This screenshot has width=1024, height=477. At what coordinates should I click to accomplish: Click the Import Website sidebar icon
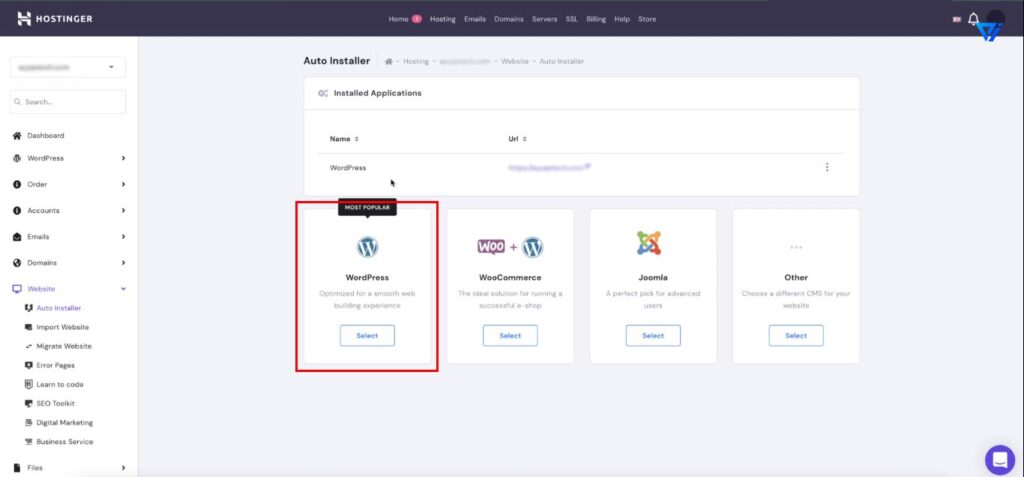29,327
